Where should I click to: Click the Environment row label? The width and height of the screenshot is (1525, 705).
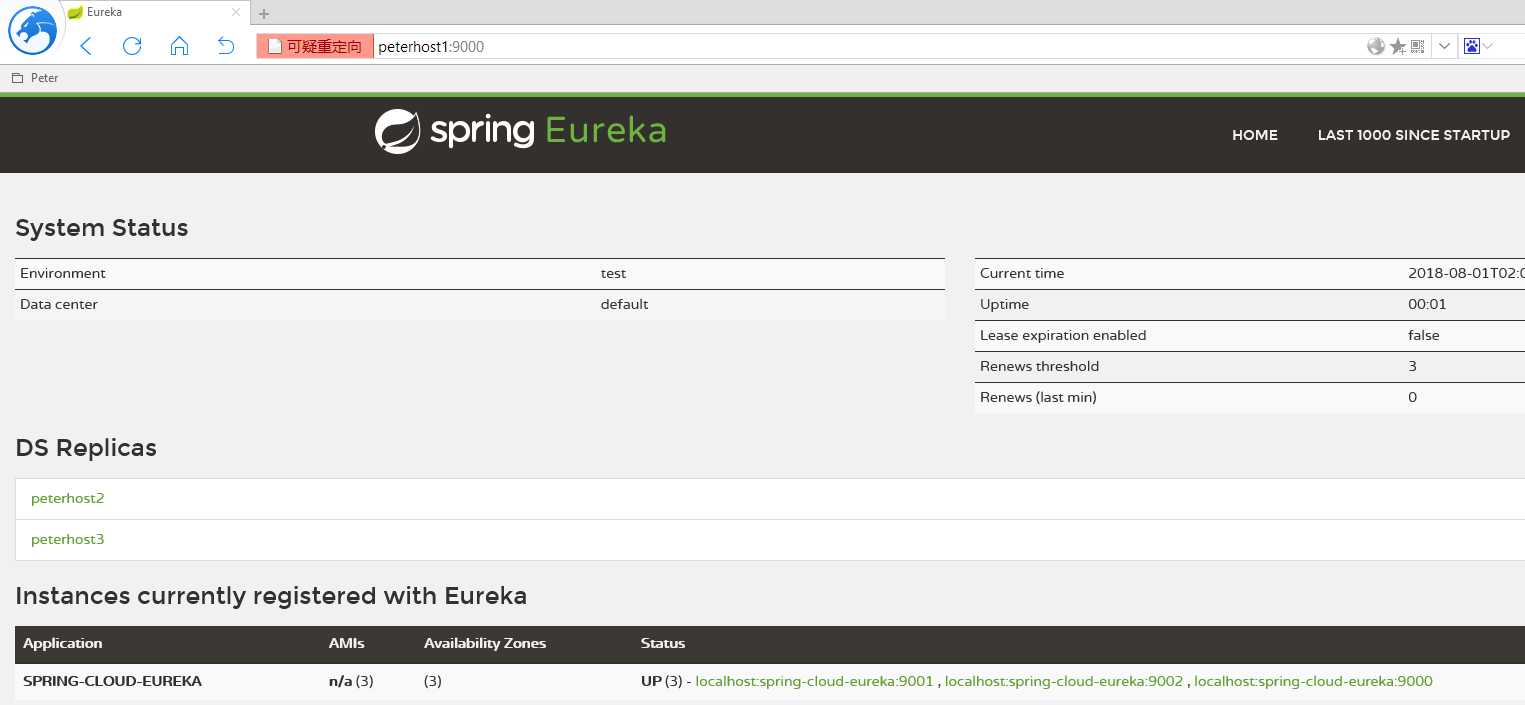[x=63, y=273]
